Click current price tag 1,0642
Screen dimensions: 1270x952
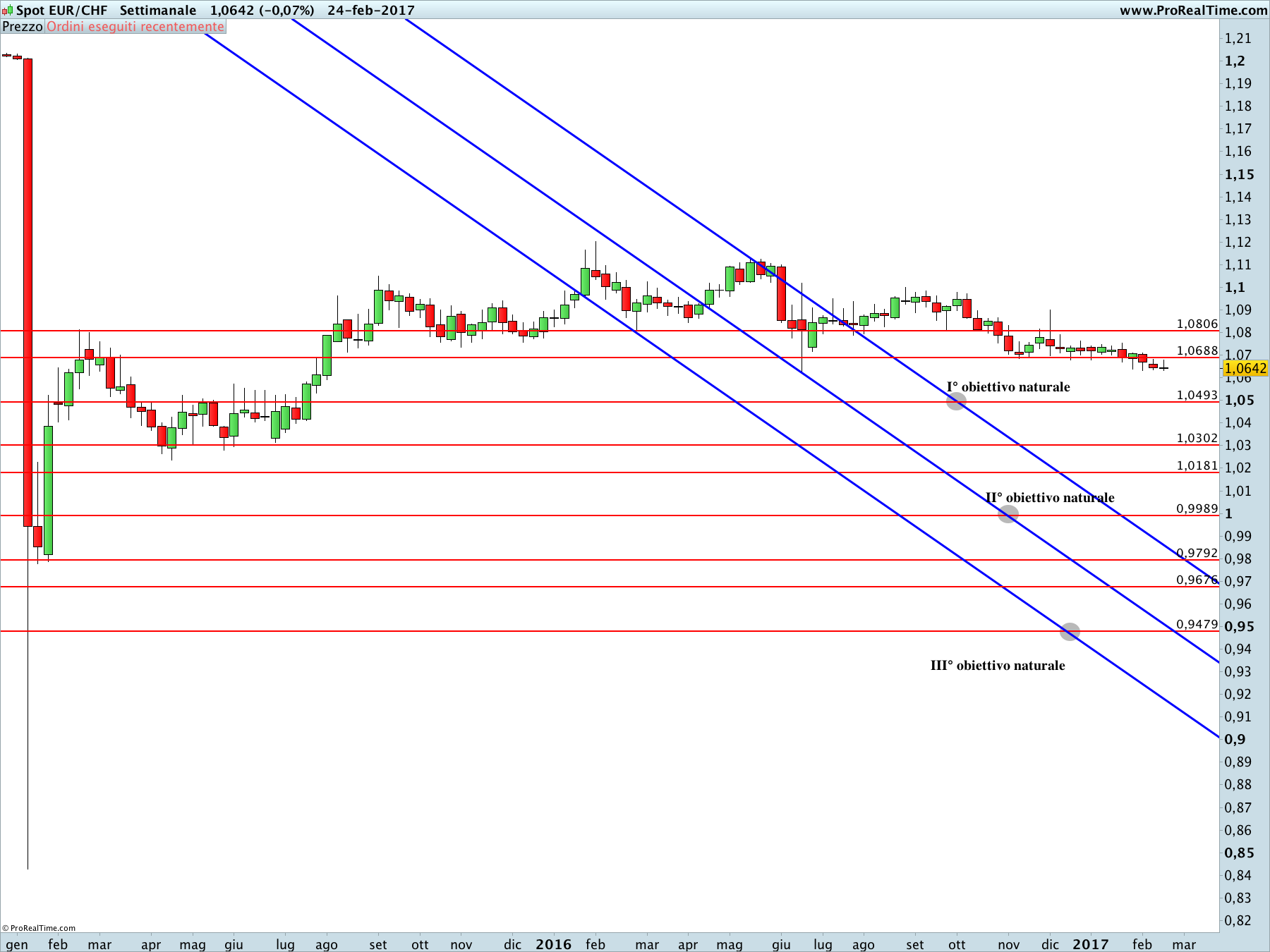coord(1245,368)
